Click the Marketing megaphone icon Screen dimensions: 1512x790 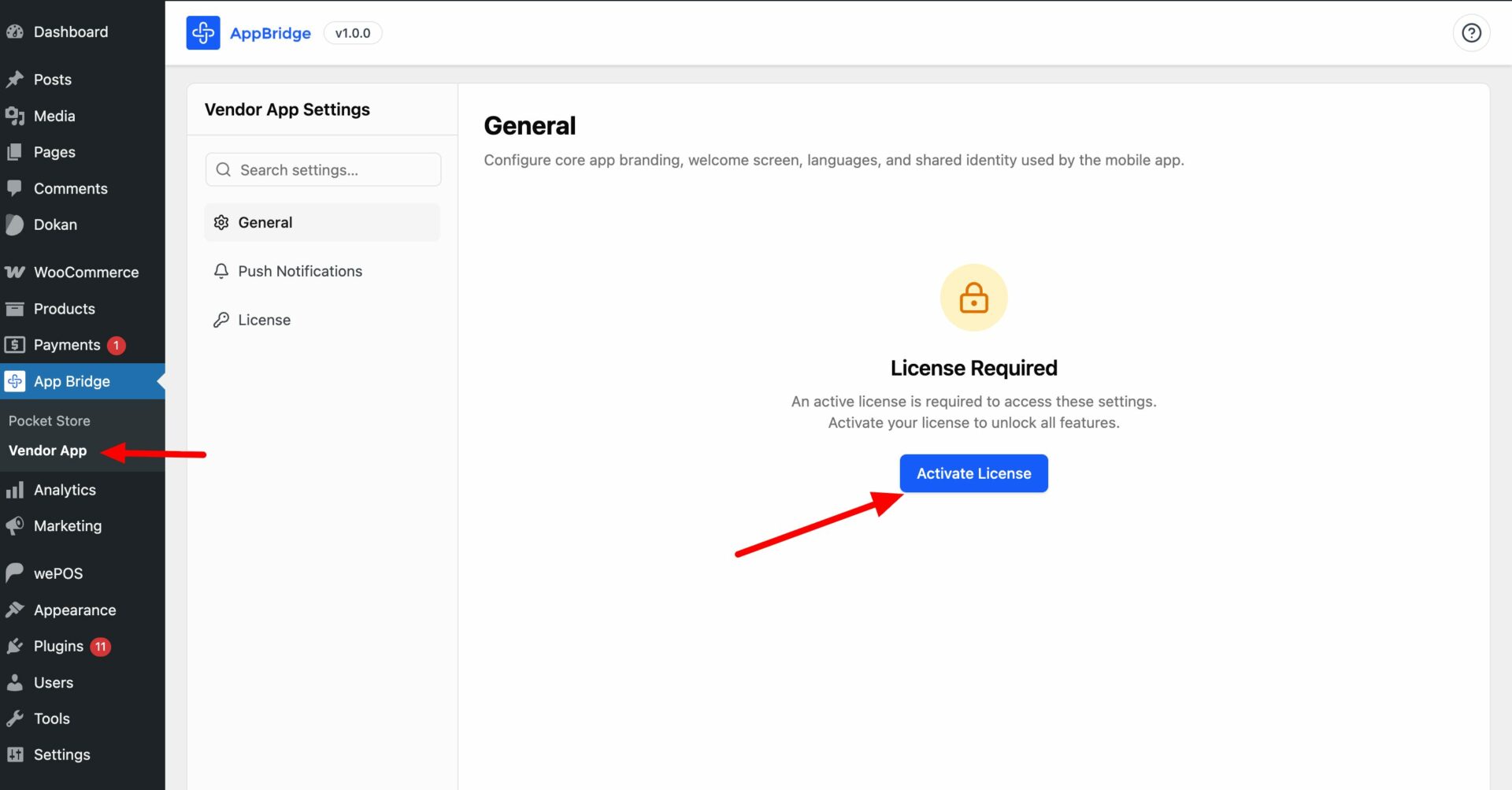[15, 526]
